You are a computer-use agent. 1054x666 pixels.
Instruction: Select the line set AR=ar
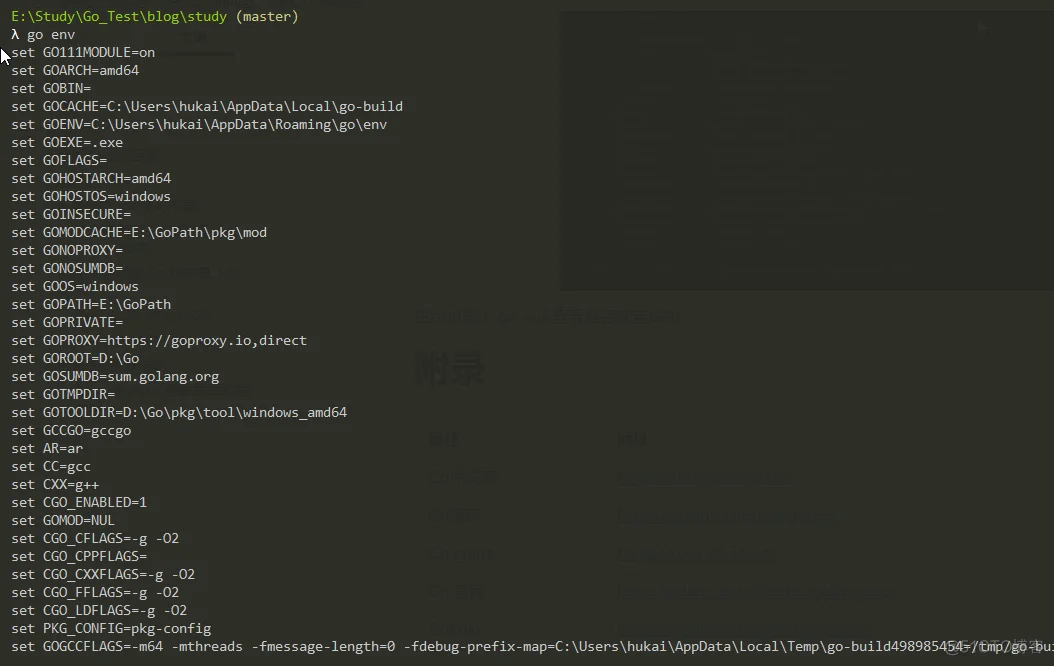point(47,448)
